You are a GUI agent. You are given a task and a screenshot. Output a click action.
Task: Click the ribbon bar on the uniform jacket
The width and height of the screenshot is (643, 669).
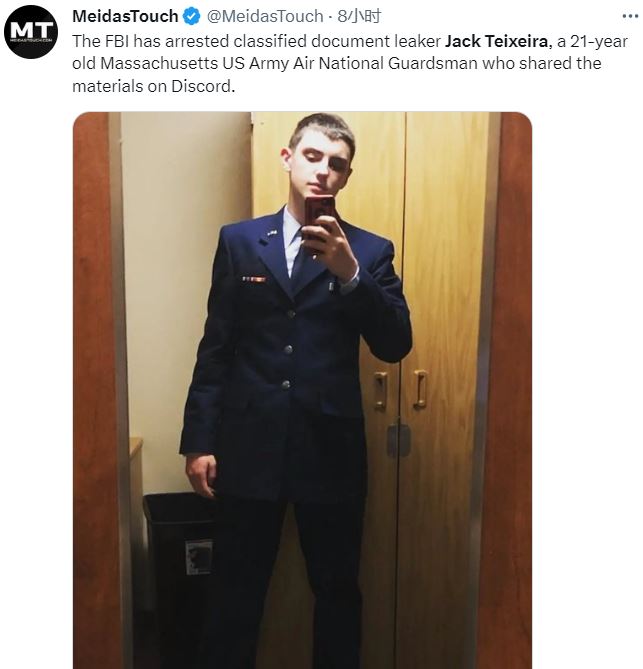(254, 279)
